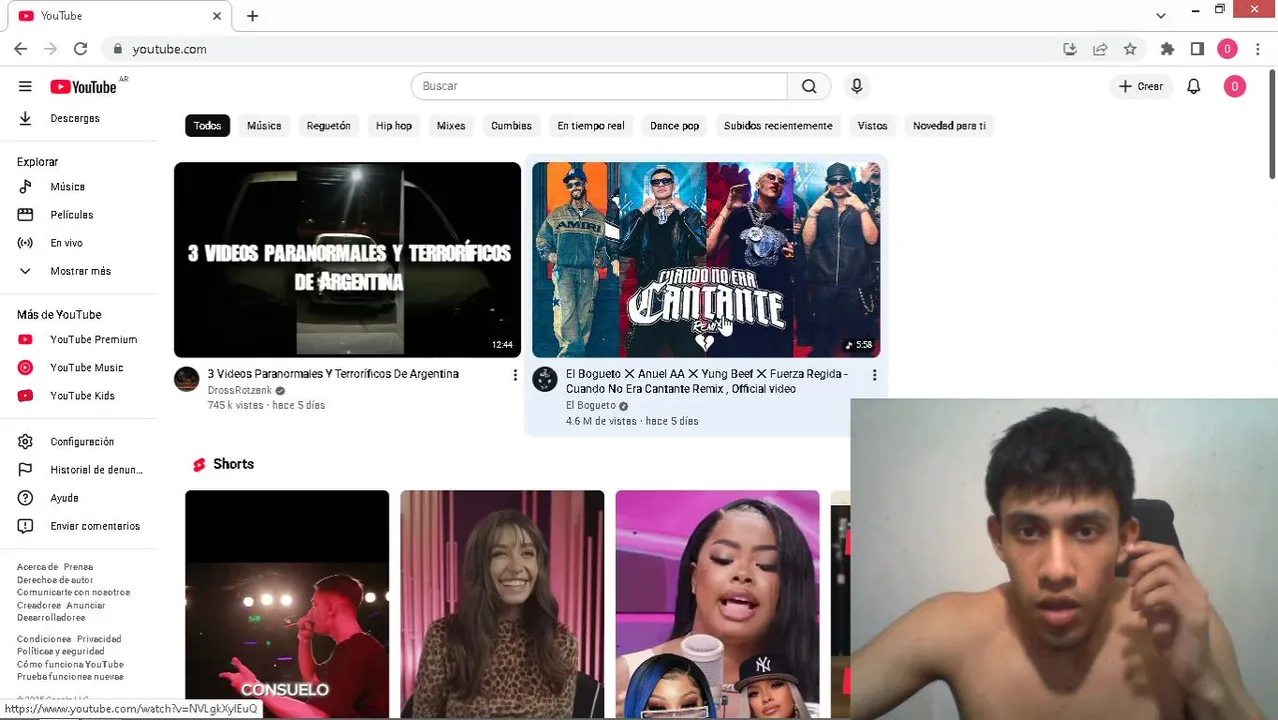The image size is (1278, 720).
Task: Open short with smiling woman in leopard print
Action: pos(502,604)
